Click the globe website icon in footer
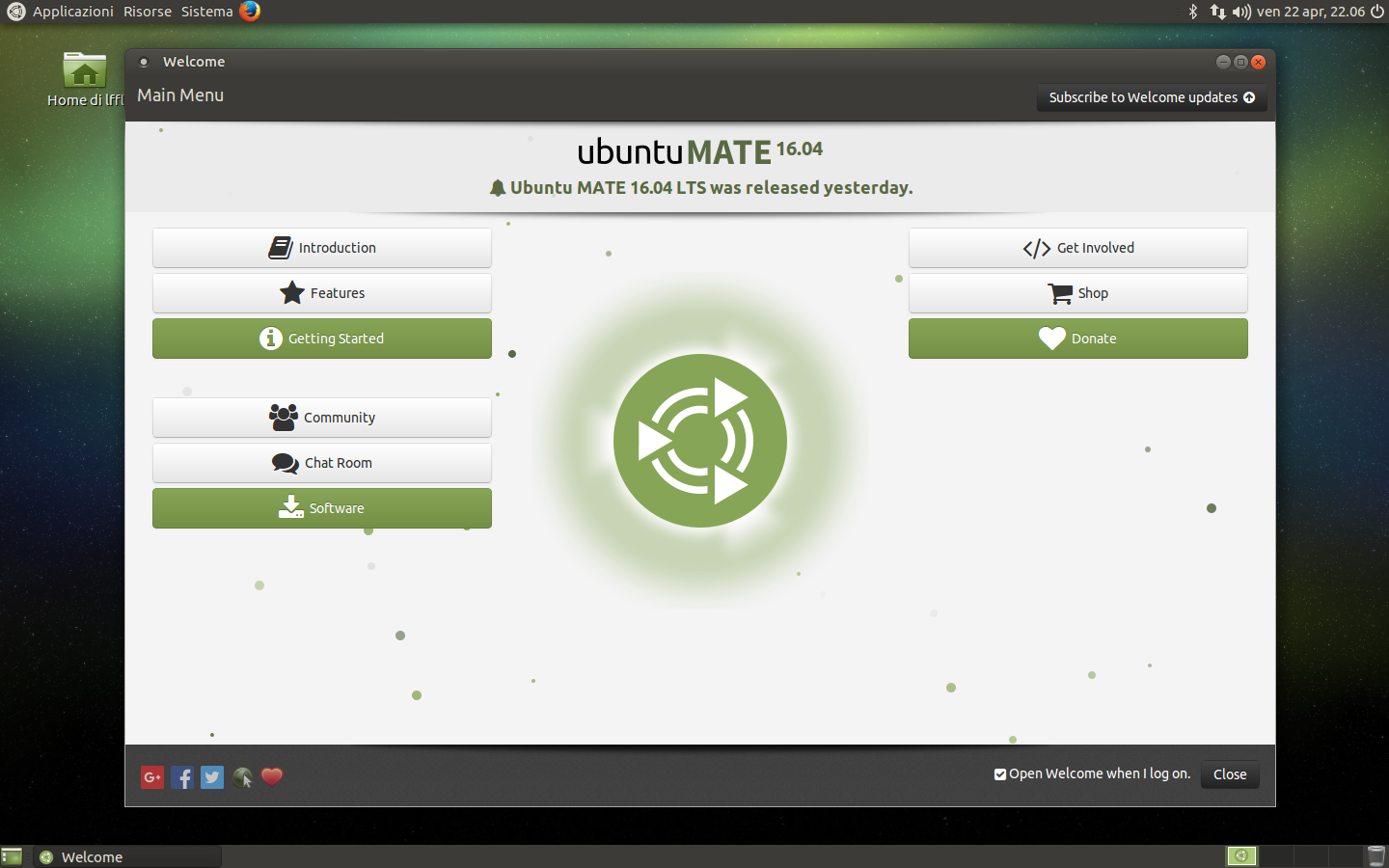 pos(243,777)
